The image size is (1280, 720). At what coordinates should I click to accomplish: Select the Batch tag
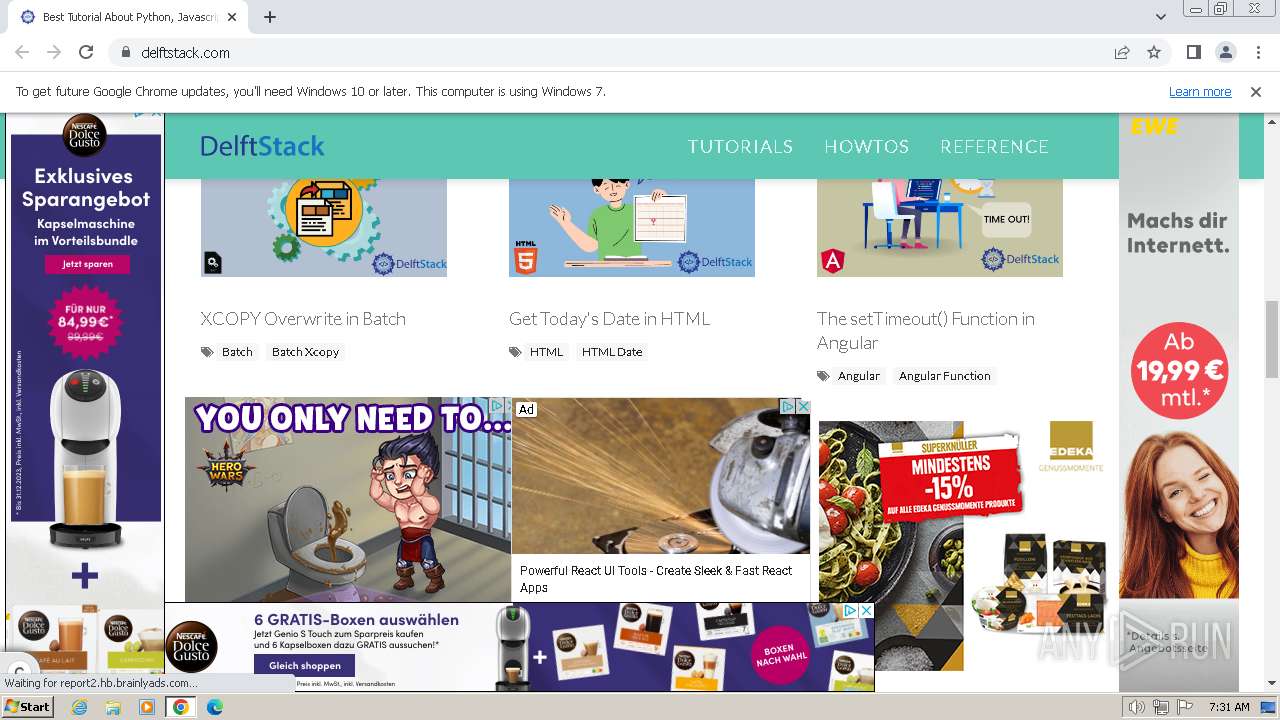237,352
